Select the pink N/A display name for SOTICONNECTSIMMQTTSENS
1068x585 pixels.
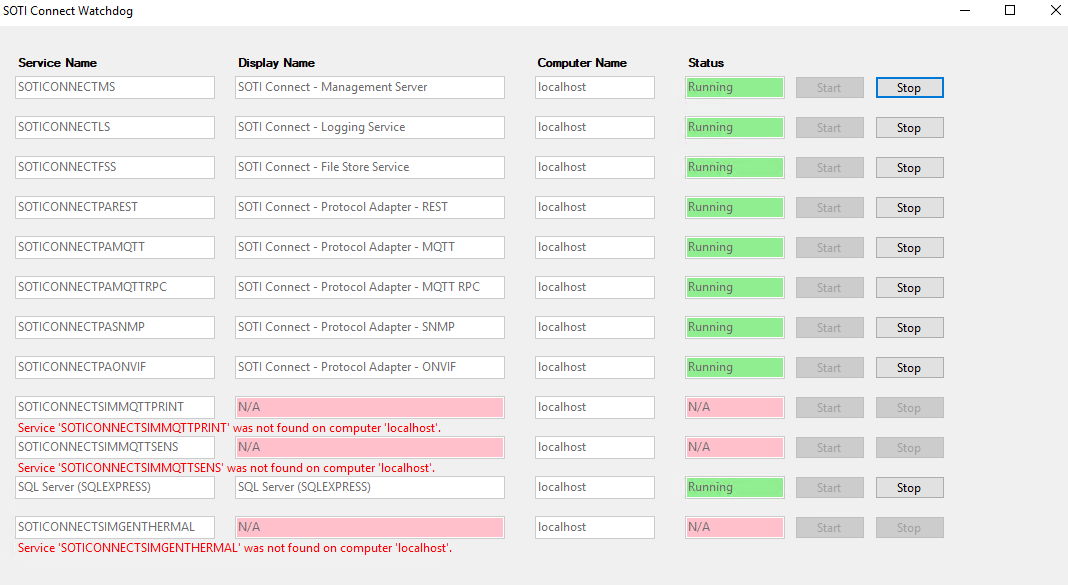[x=369, y=447]
